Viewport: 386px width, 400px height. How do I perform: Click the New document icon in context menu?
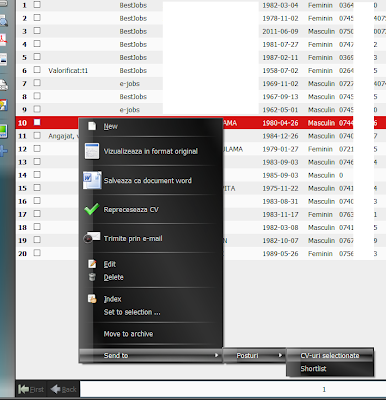pyautogui.click(x=92, y=126)
